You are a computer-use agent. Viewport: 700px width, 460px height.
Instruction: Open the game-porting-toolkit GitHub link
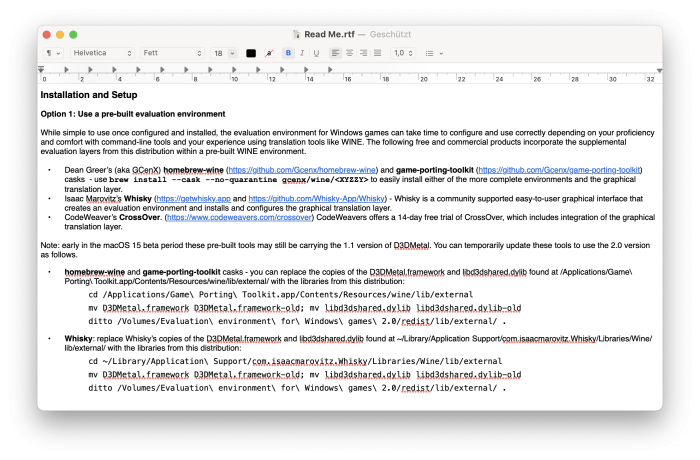pyautogui.click(x=559, y=170)
